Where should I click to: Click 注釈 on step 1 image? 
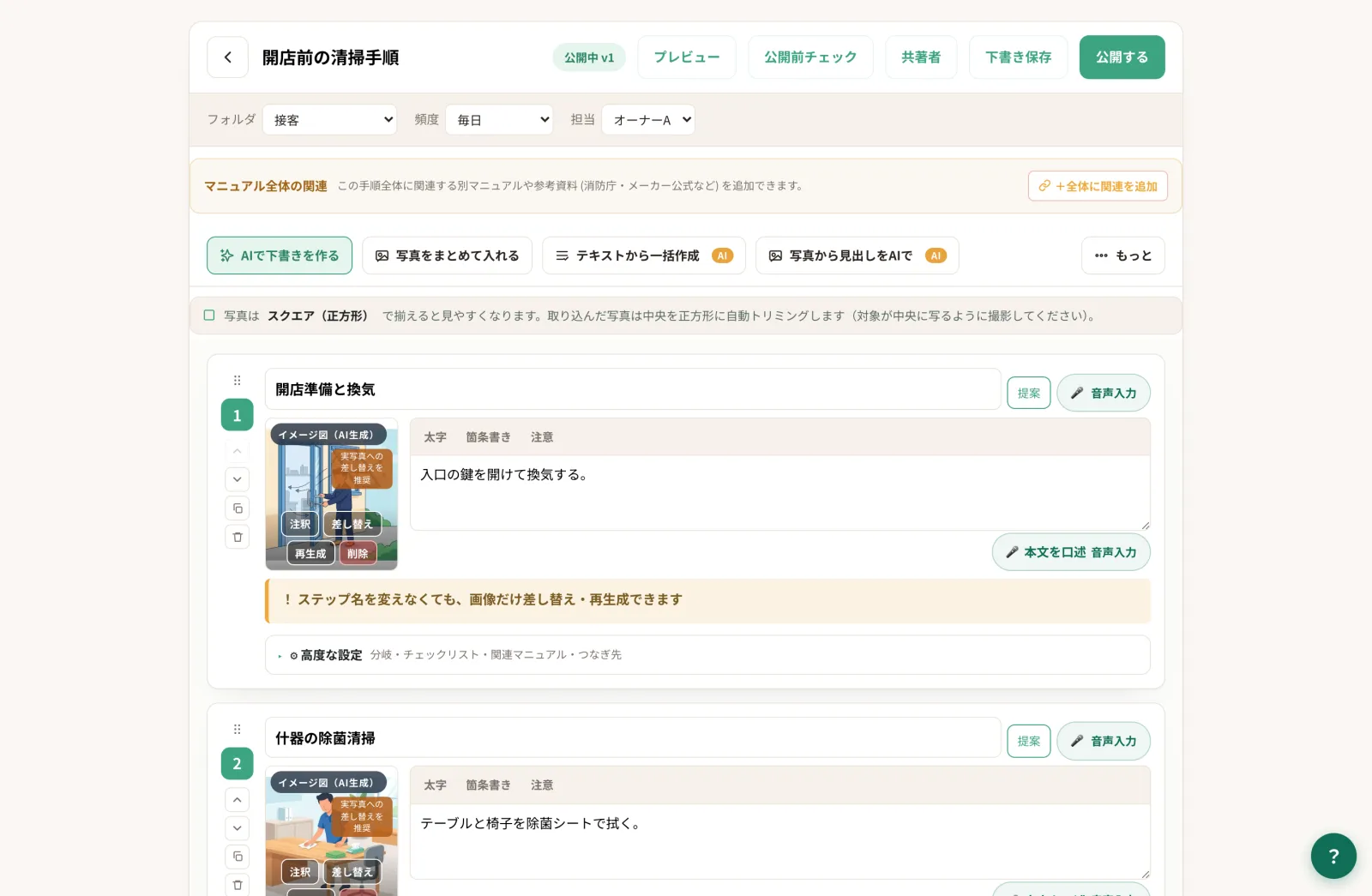point(300,524)
